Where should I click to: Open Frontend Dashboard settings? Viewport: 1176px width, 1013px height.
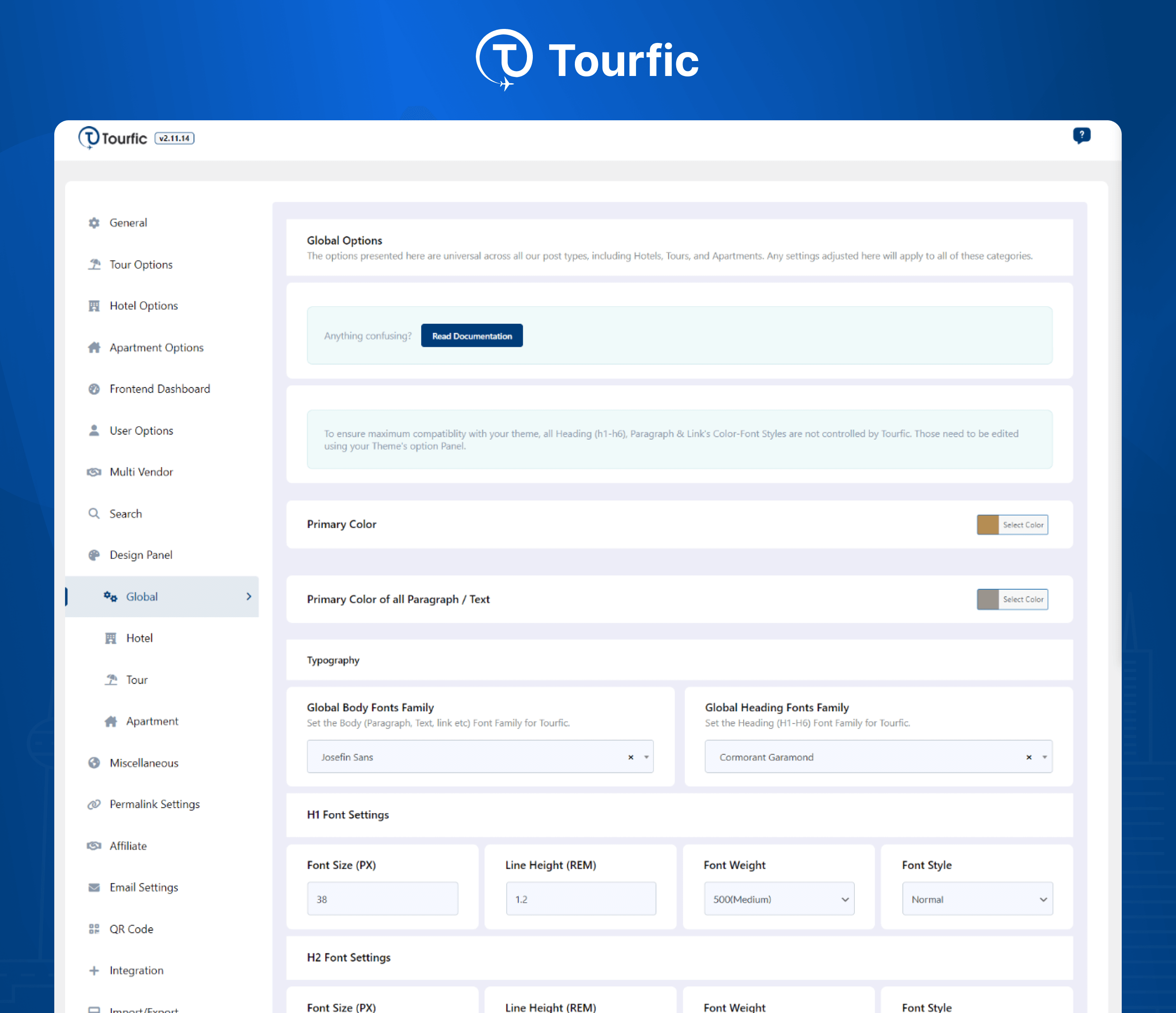pos(160,389)
